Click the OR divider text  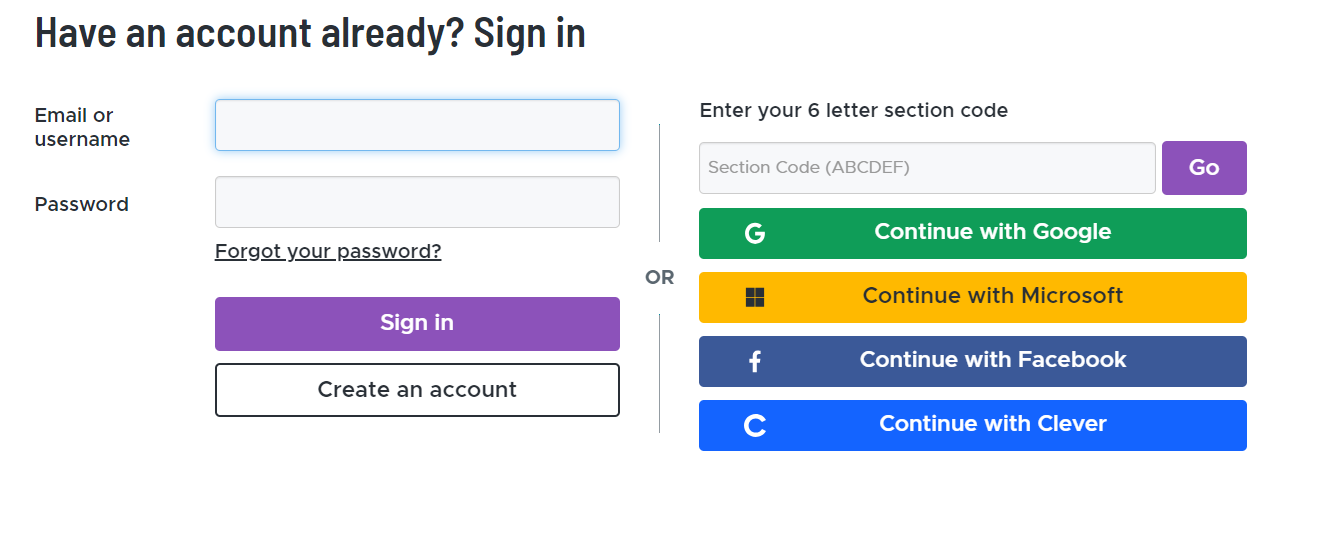(x=660, y=277)
